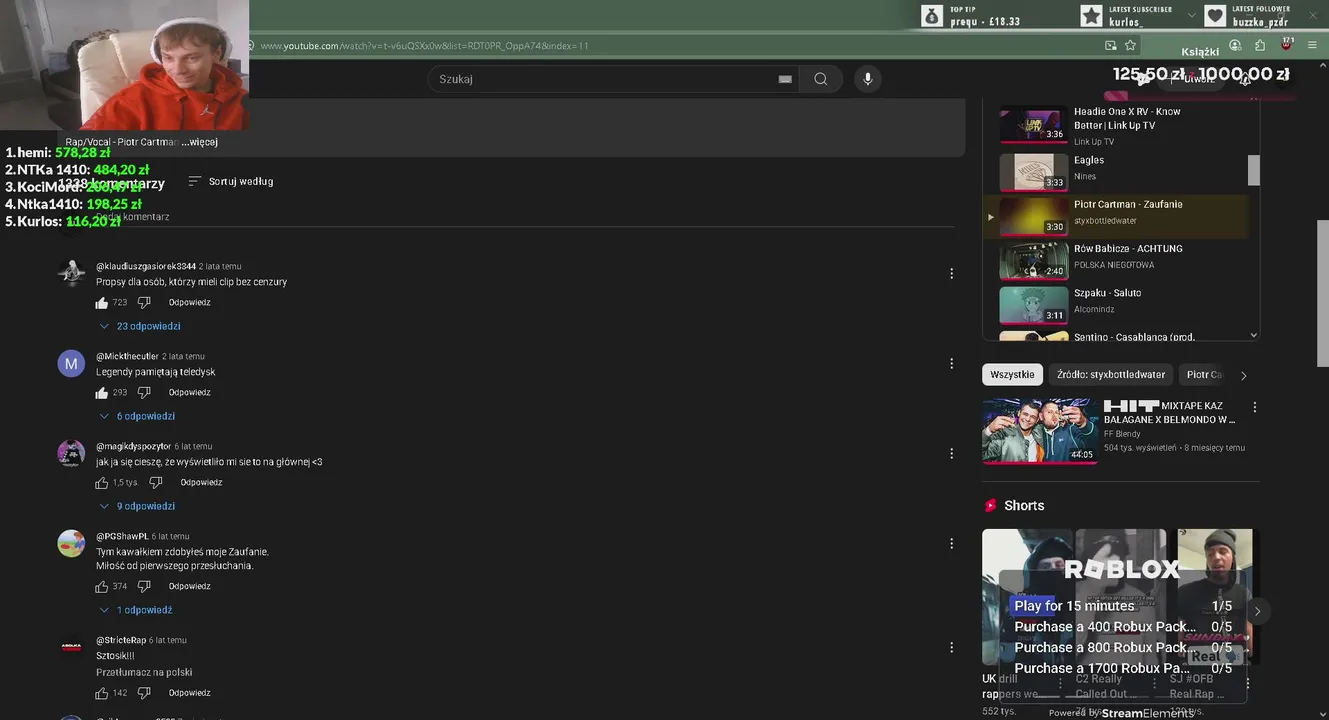Dislike klaudiuszgasiorek3344's comment
1329x720 pixels.
(x=144, y=302)
